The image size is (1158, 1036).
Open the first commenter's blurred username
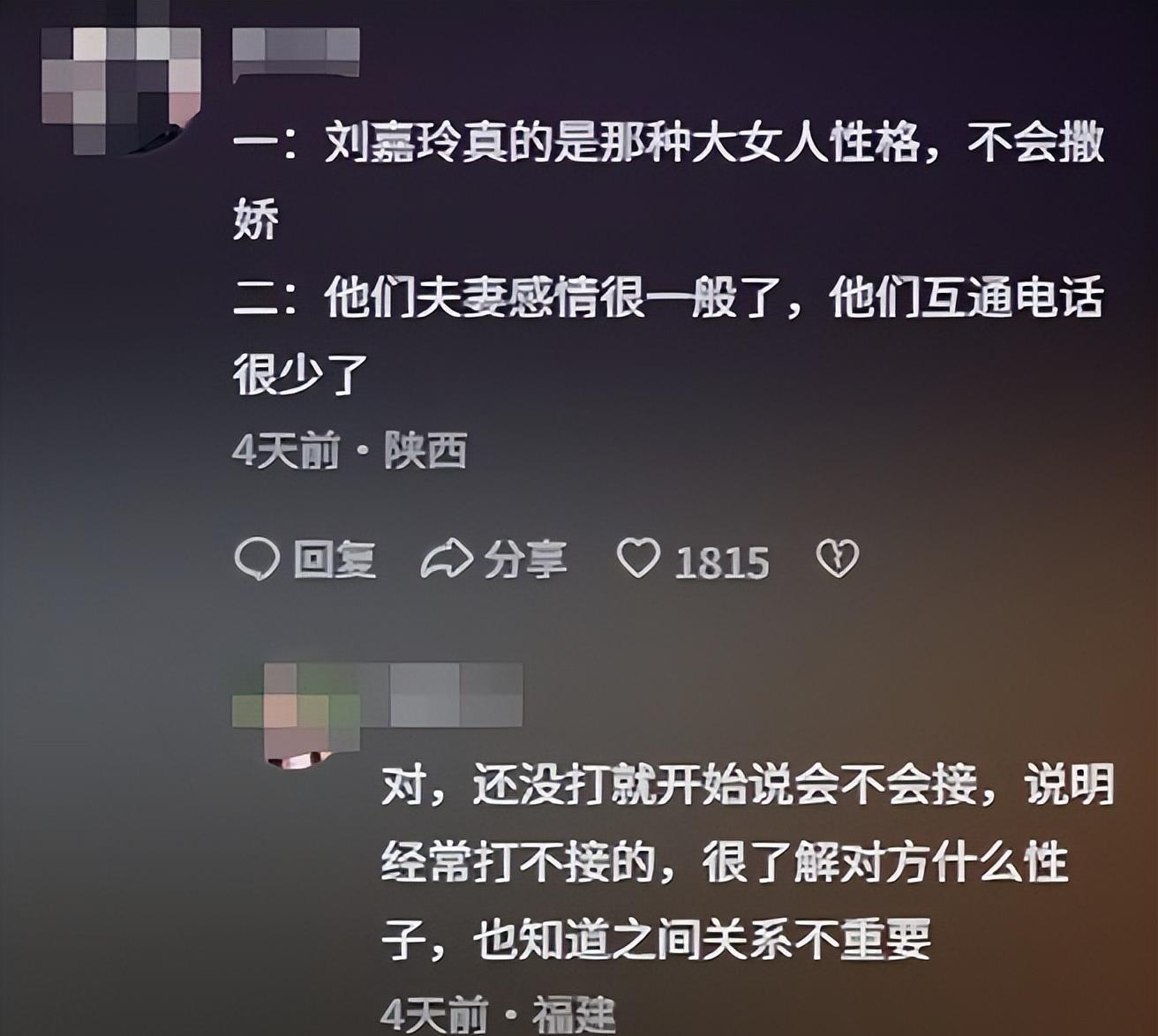click(296, 53)
